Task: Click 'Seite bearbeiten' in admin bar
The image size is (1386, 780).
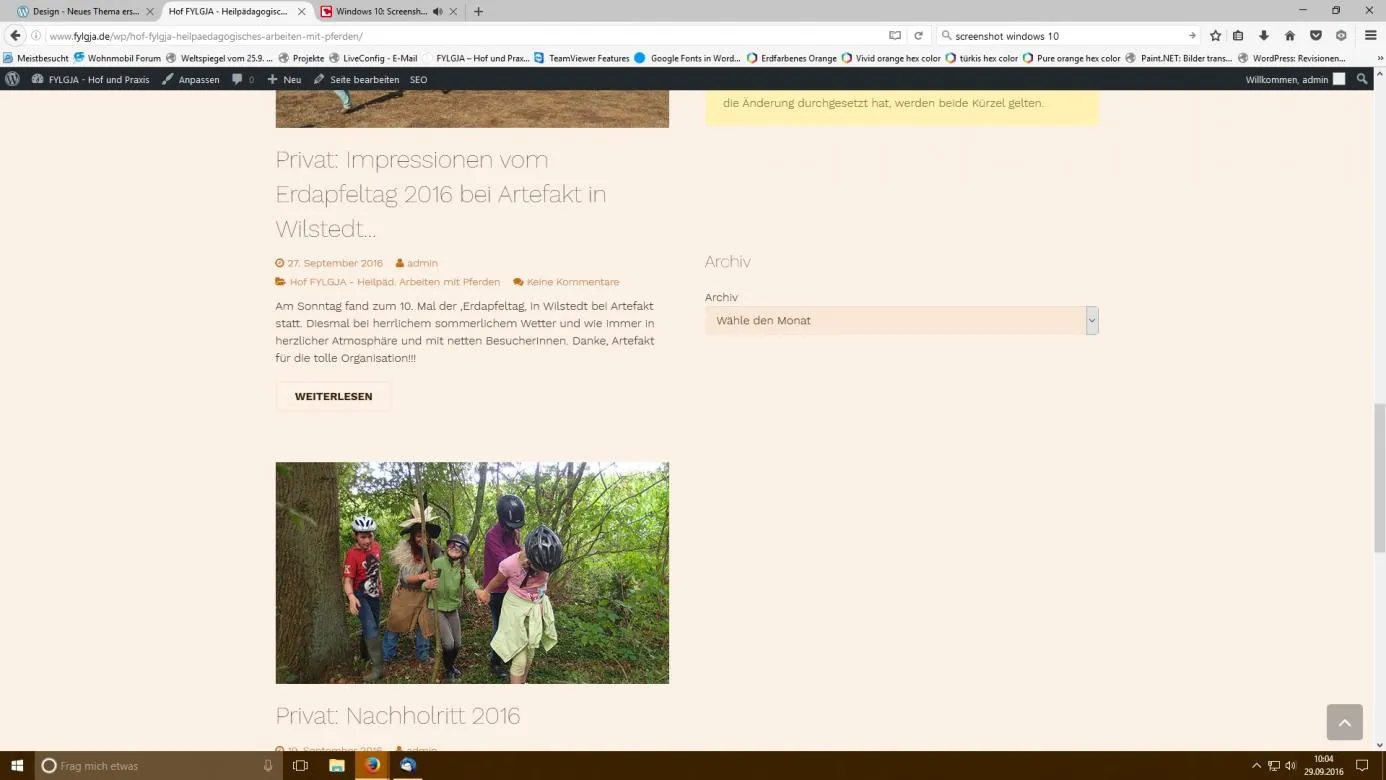Action: pos(356,79)
